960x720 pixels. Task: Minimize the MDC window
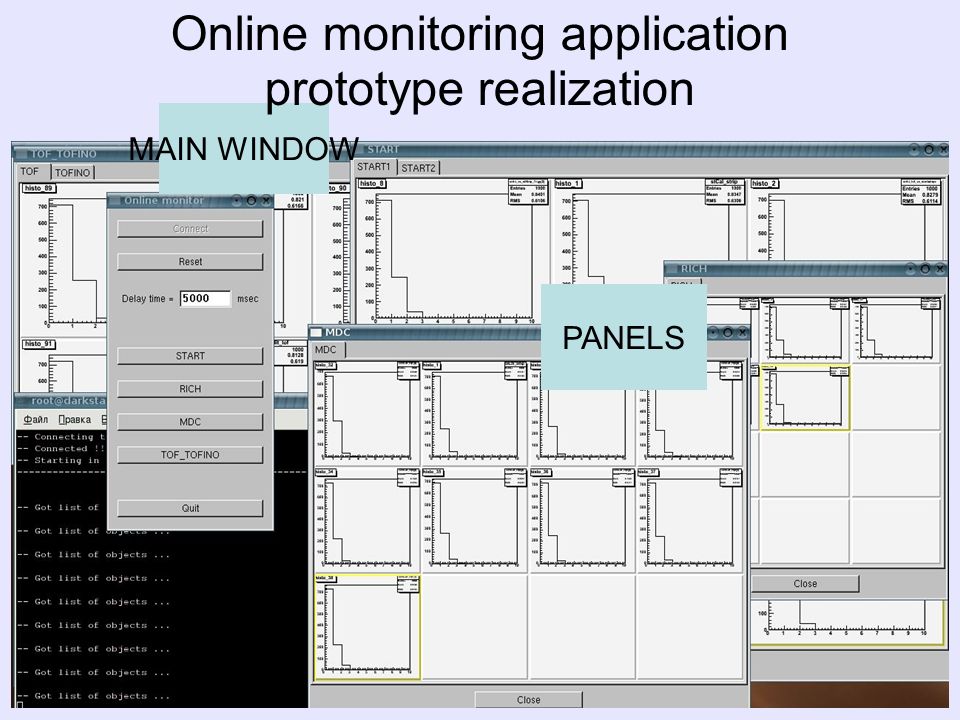coord(713,332)
